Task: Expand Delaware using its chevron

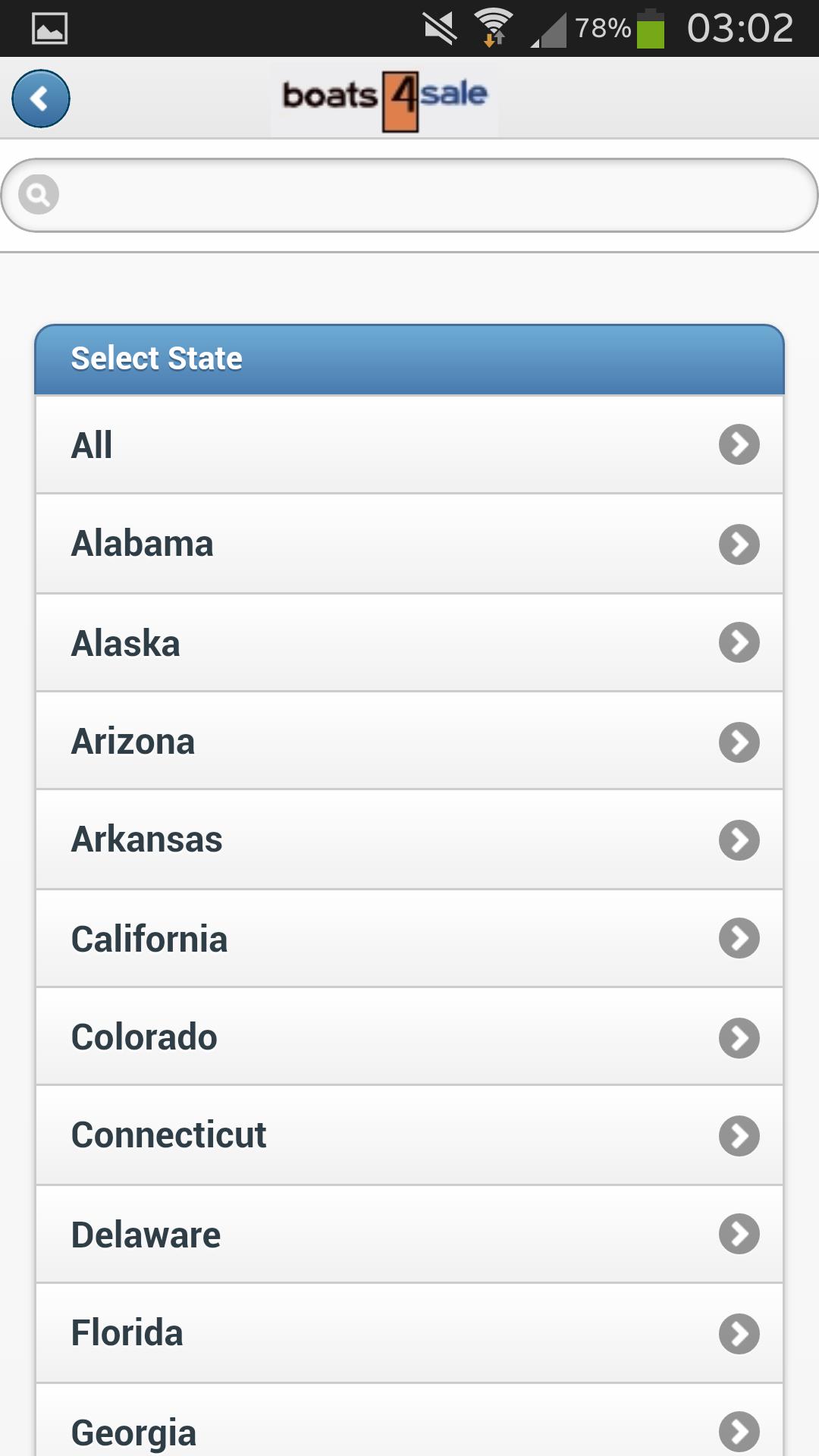Action: (739, 1234)
